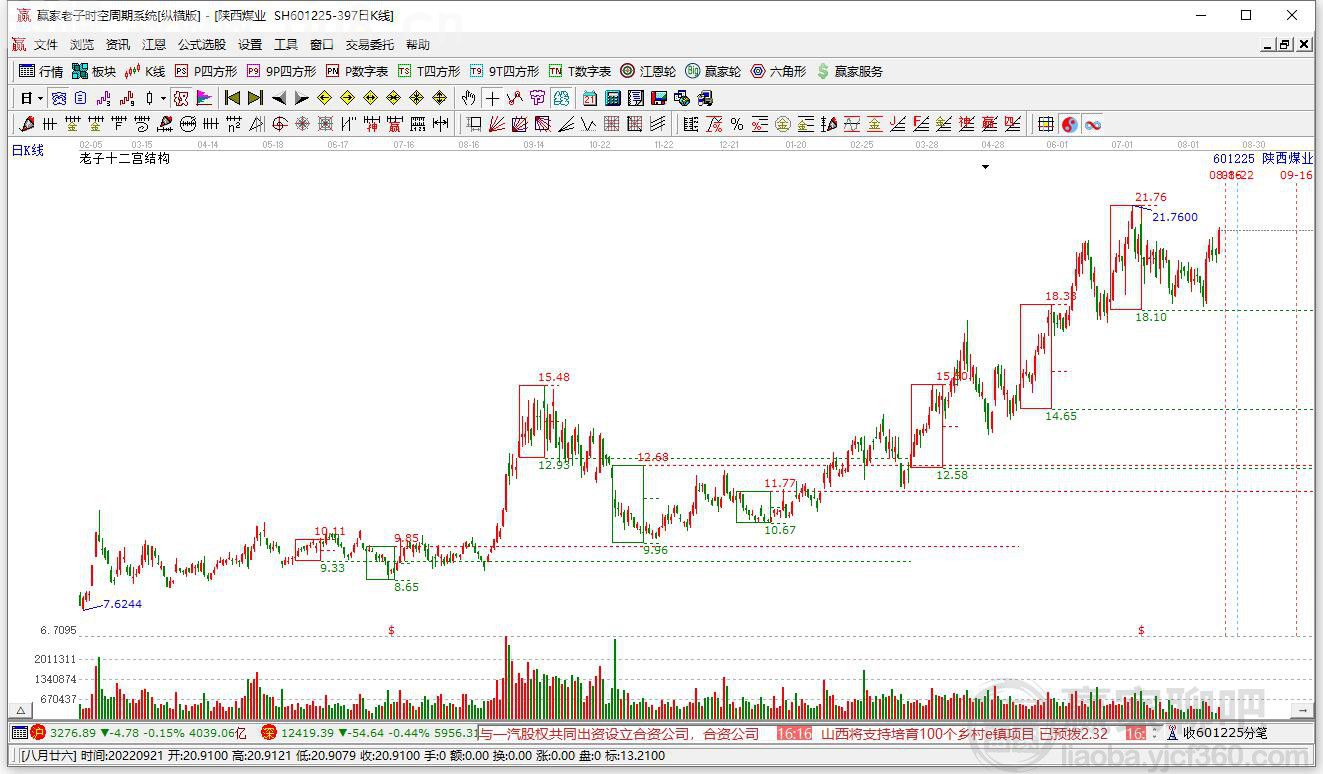
Task: Jump to first bar with green skip-back
Action: point(232,98)
